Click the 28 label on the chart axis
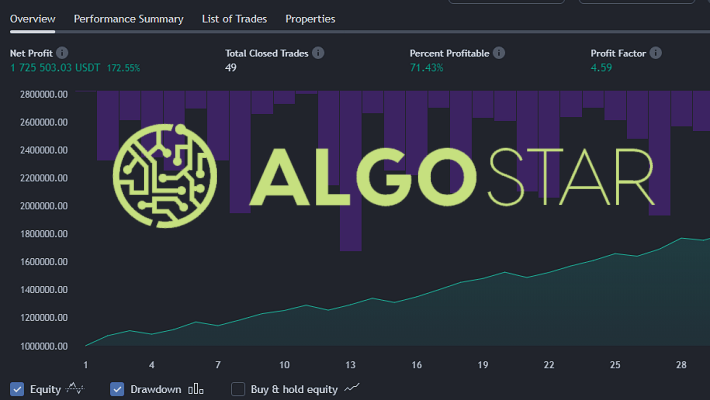 point(681,365)
